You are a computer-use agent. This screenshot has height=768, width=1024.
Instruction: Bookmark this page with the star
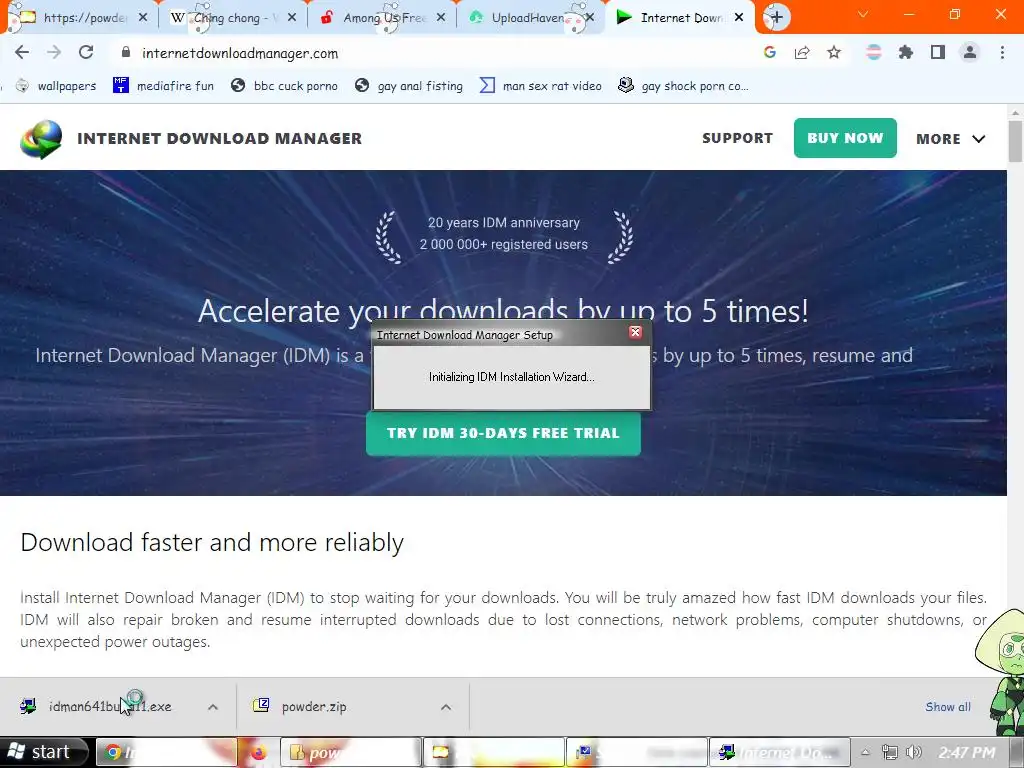(834, 52)
